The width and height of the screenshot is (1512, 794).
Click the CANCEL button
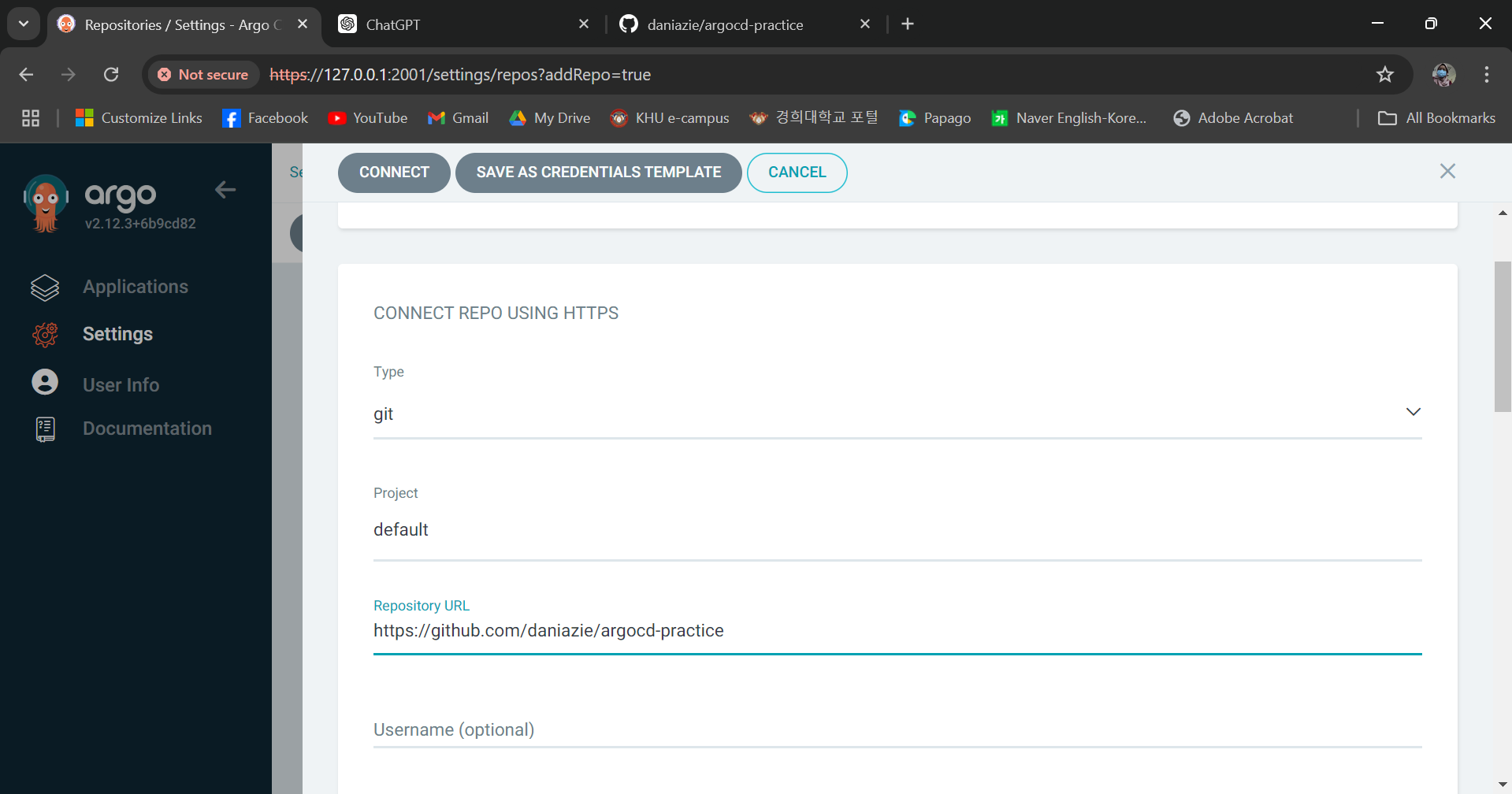pyautogui.click(x=797, y=173)
